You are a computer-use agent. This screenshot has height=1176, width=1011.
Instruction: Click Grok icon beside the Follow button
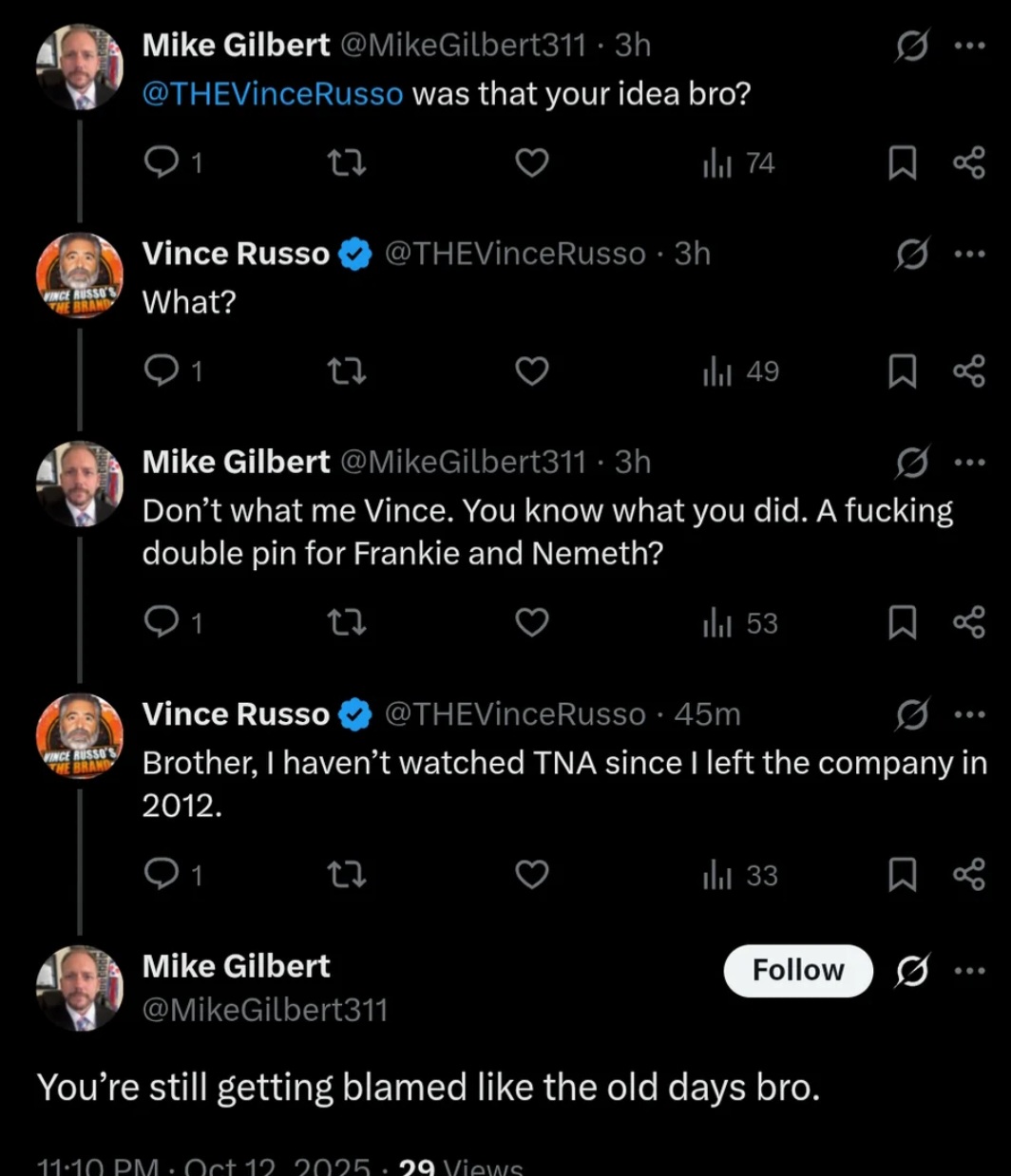pos(910,970)
